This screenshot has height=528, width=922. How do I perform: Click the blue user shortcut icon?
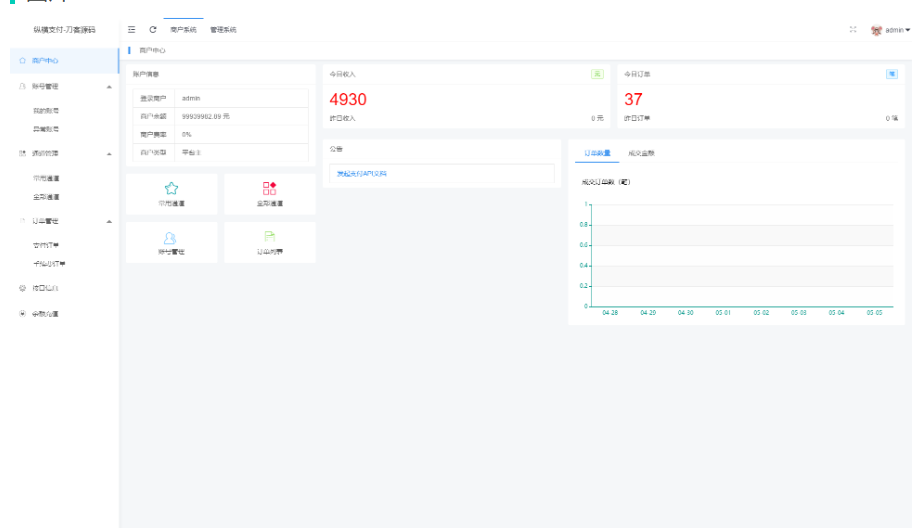coord(171,237)
